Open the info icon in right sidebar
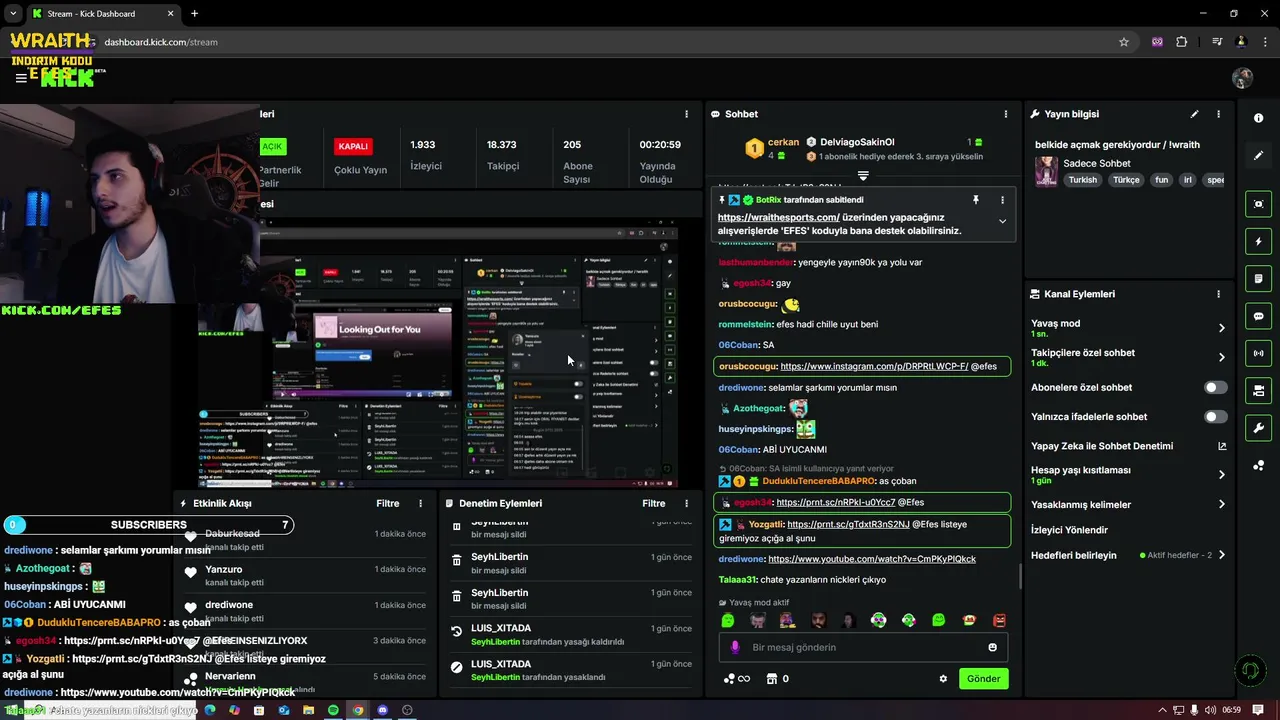This screenshot has height=720, width=1280. [x=1258, y=118]
